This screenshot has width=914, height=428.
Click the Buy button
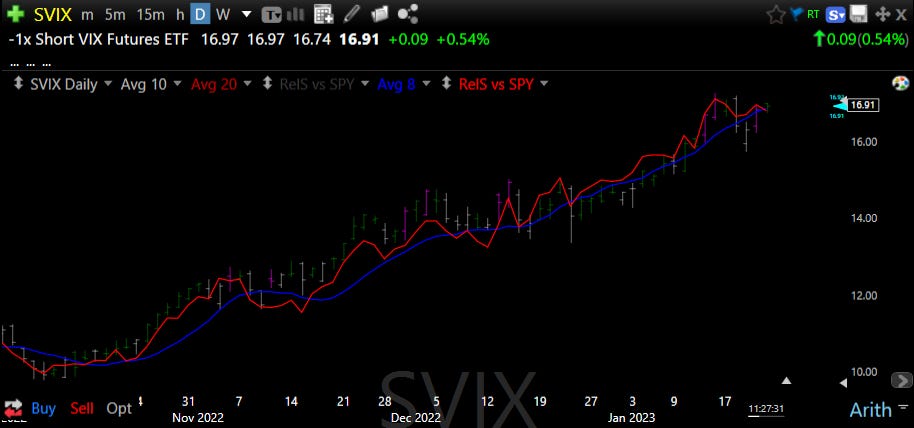(x=44, y=408)
